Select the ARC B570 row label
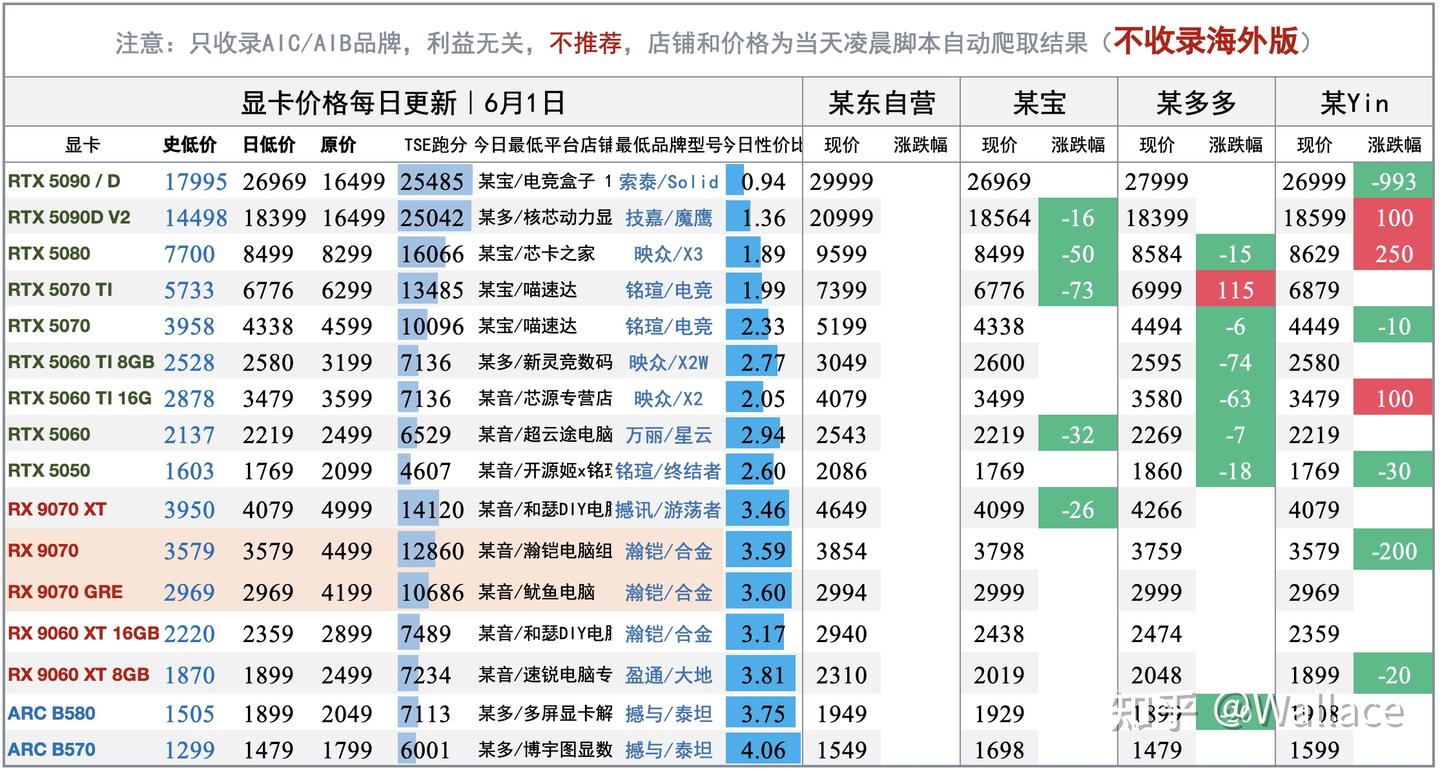 52,749
